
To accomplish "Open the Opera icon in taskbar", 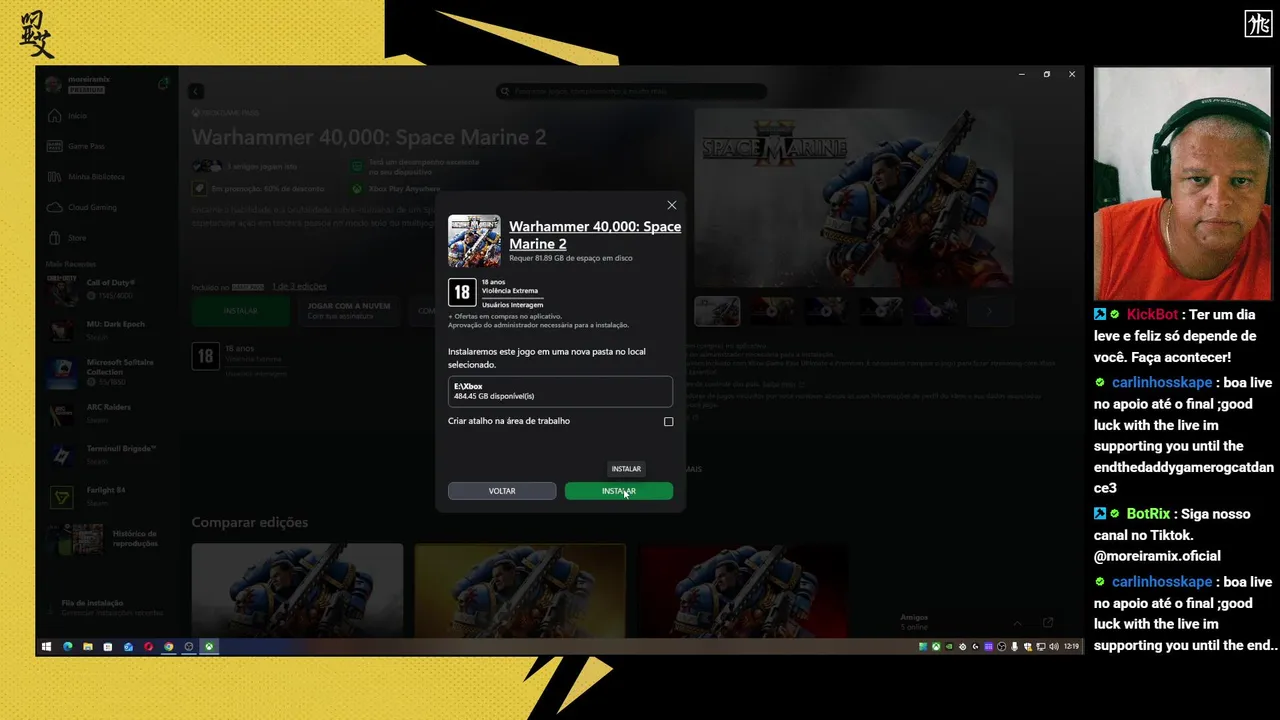I will pos(148,647).
